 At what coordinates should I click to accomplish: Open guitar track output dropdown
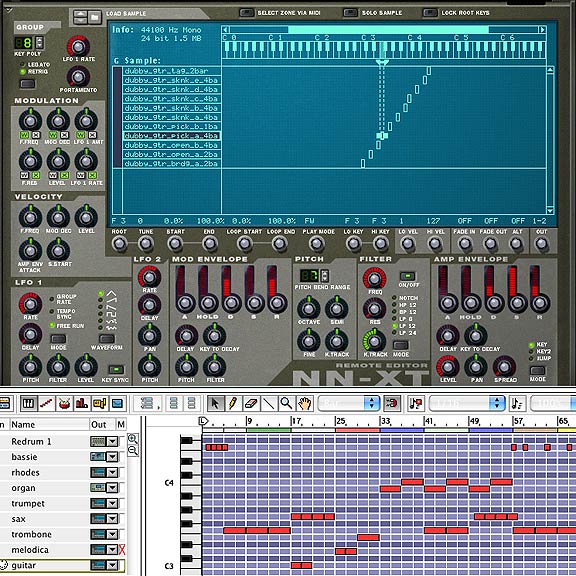click(112, 565)
